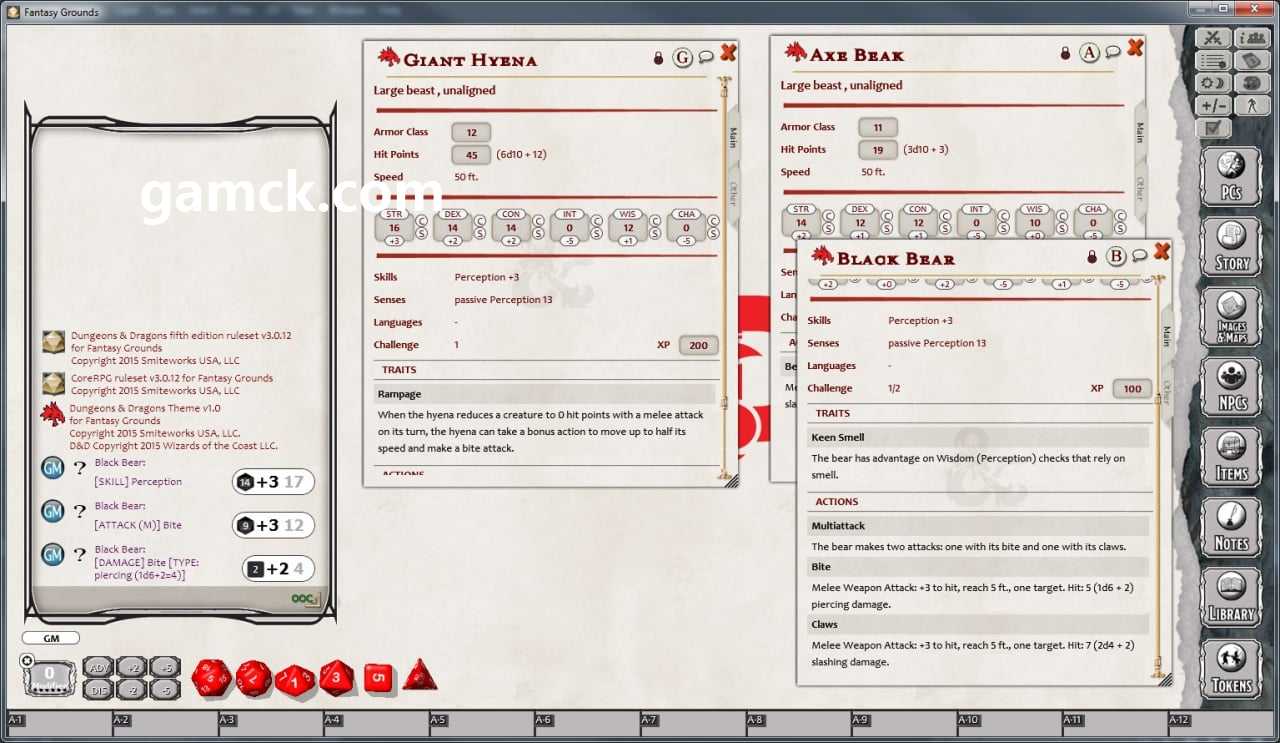Click Black Bear XP field 100
This screenshot has height=743, width=1280.
[x=1132, y=388]
